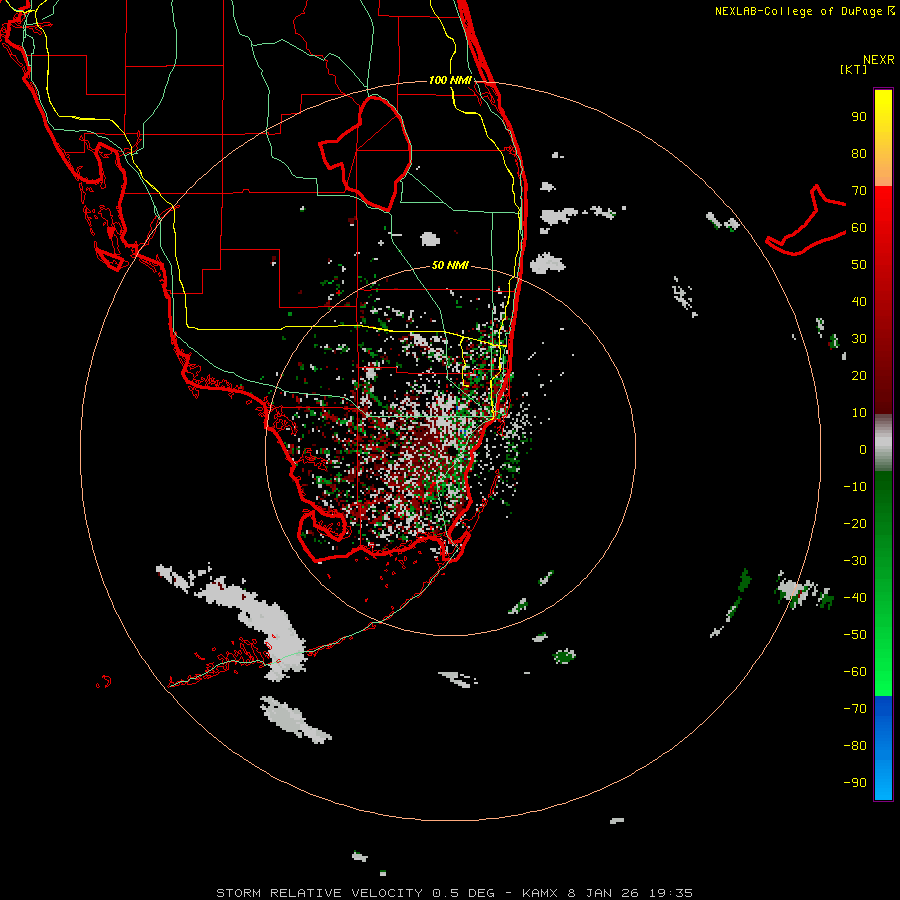900x900 pixels.
Task: Click the -50 knot scale label
Action: [855, 635]
